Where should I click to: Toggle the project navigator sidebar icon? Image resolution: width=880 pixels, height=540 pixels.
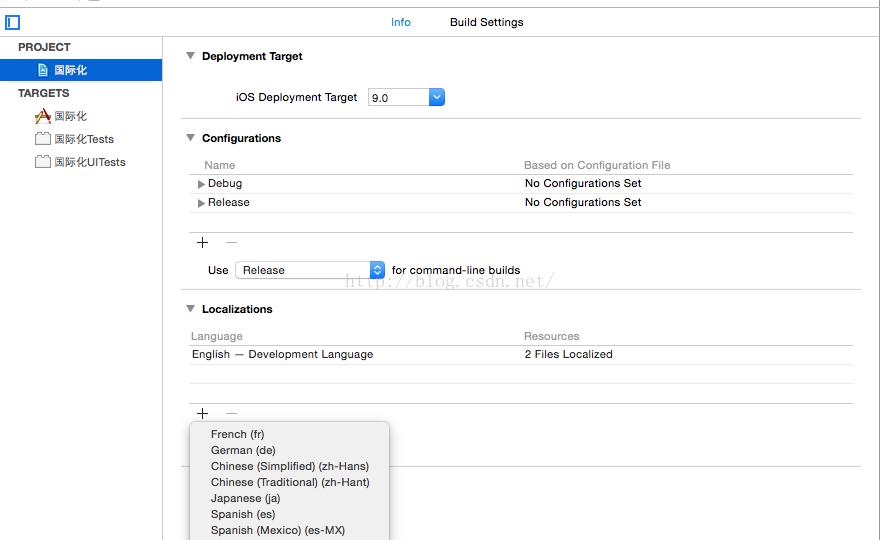point(12,22)
